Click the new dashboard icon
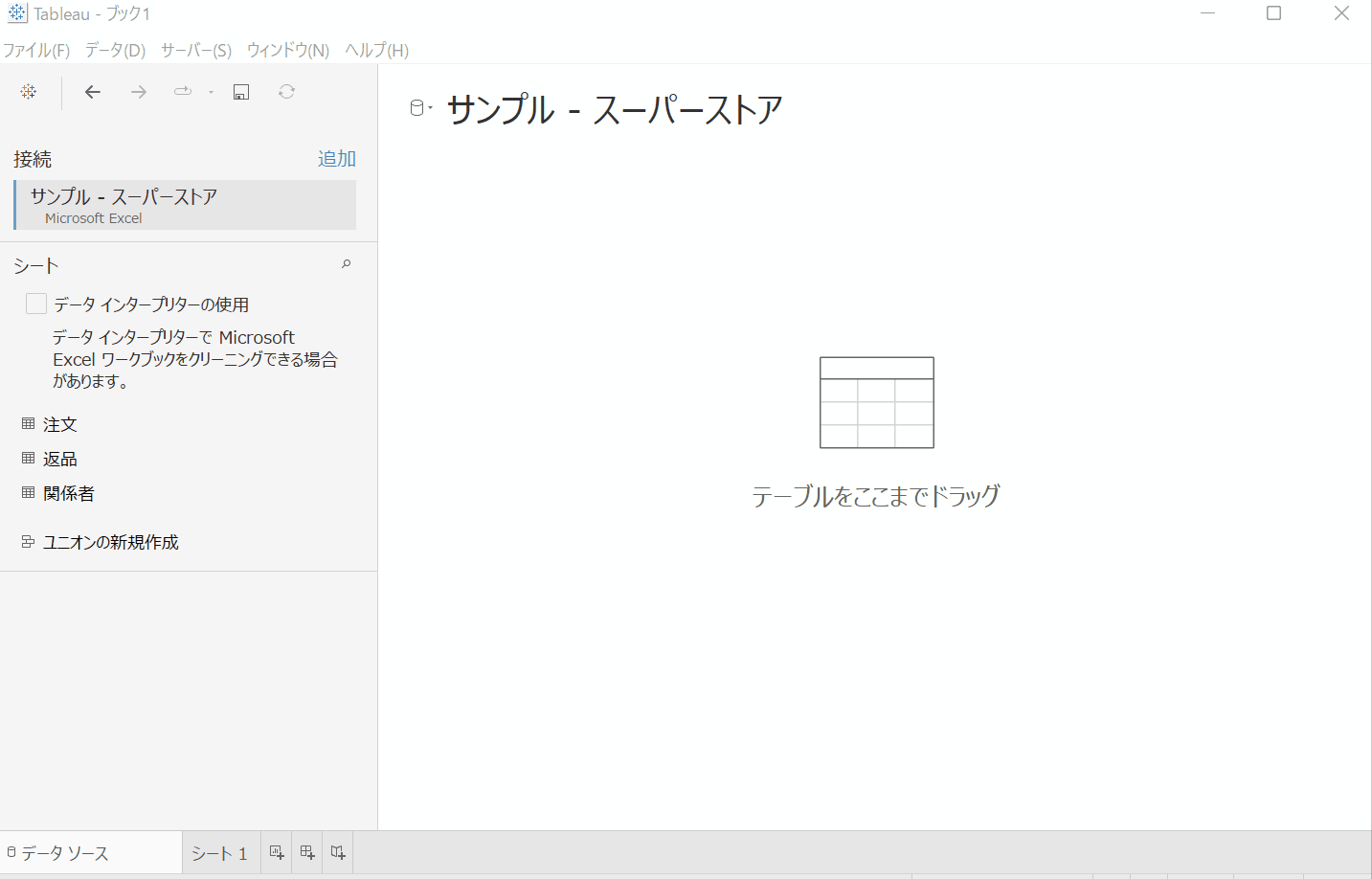The height and width of the screenshot is (879, 1372). (307, 852)
